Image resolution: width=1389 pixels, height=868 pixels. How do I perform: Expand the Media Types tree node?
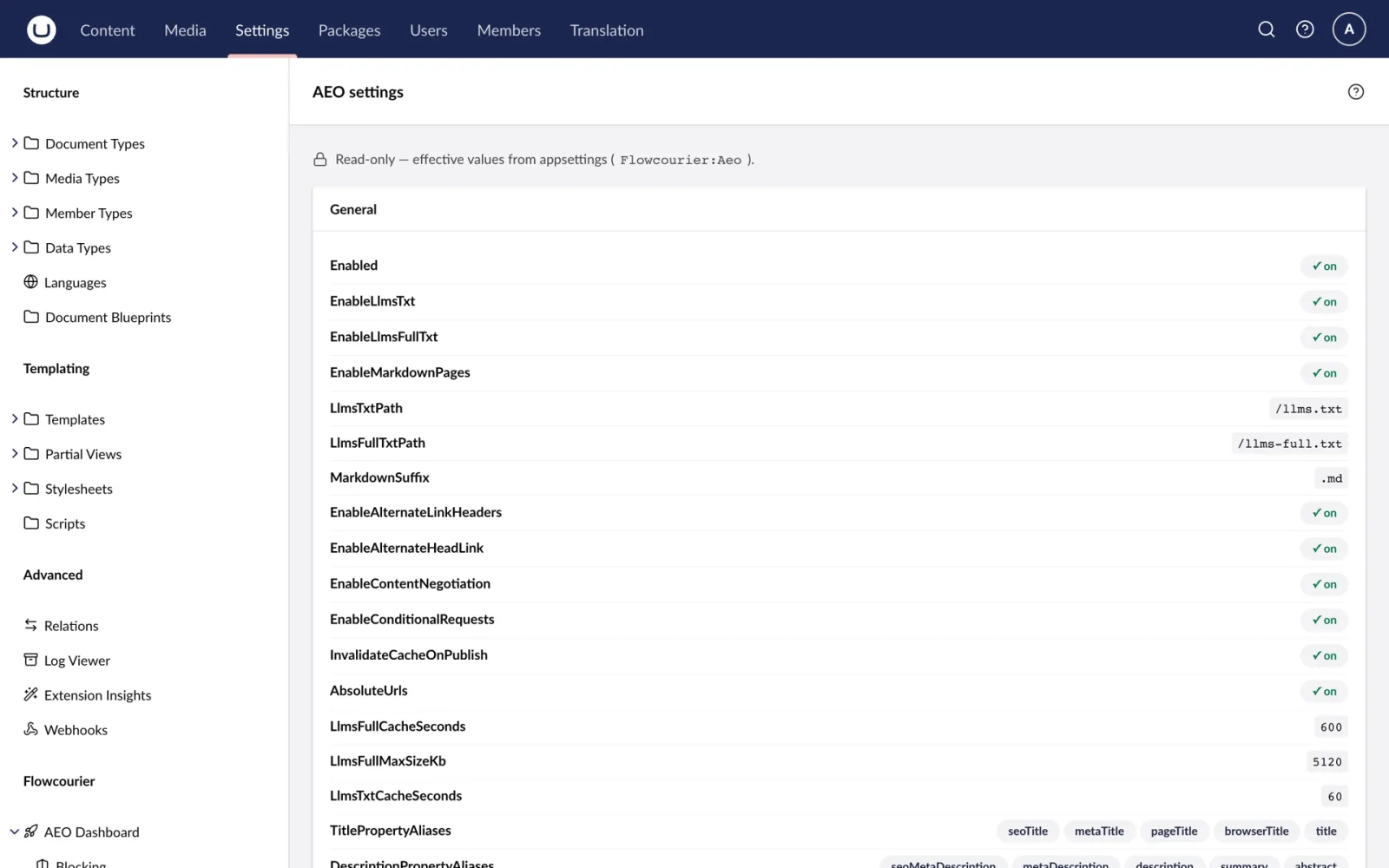coord(15,178)
